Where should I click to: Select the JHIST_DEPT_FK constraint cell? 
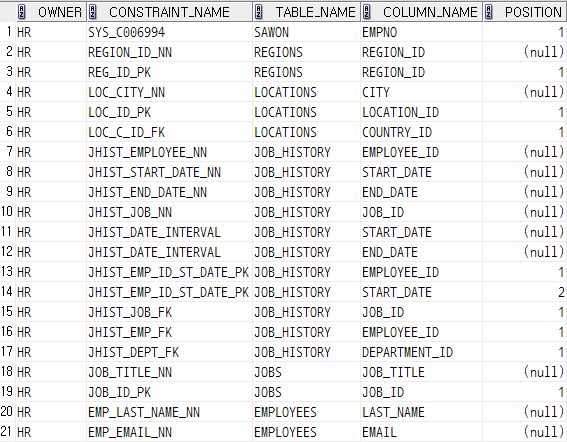[x=169, y=352]
